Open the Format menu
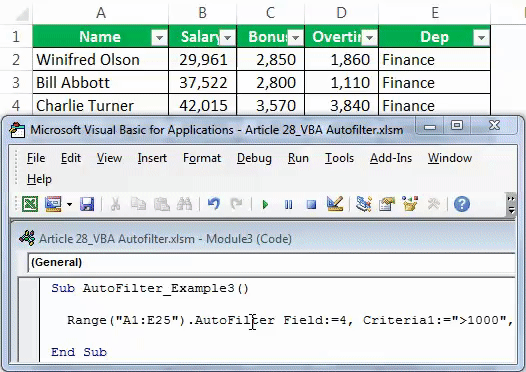The height and width of the screenshot is (372, 526). 202,158
